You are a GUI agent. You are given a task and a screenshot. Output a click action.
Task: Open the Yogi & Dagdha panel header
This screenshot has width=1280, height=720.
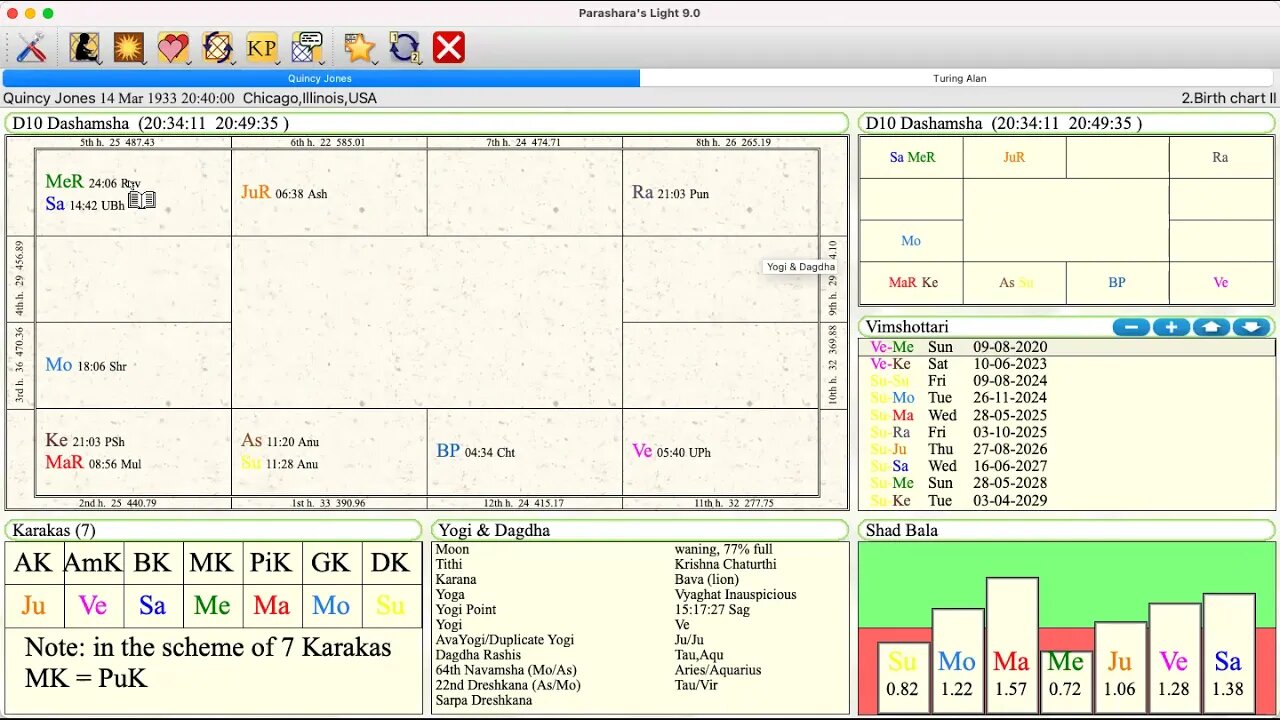(640, 530)
